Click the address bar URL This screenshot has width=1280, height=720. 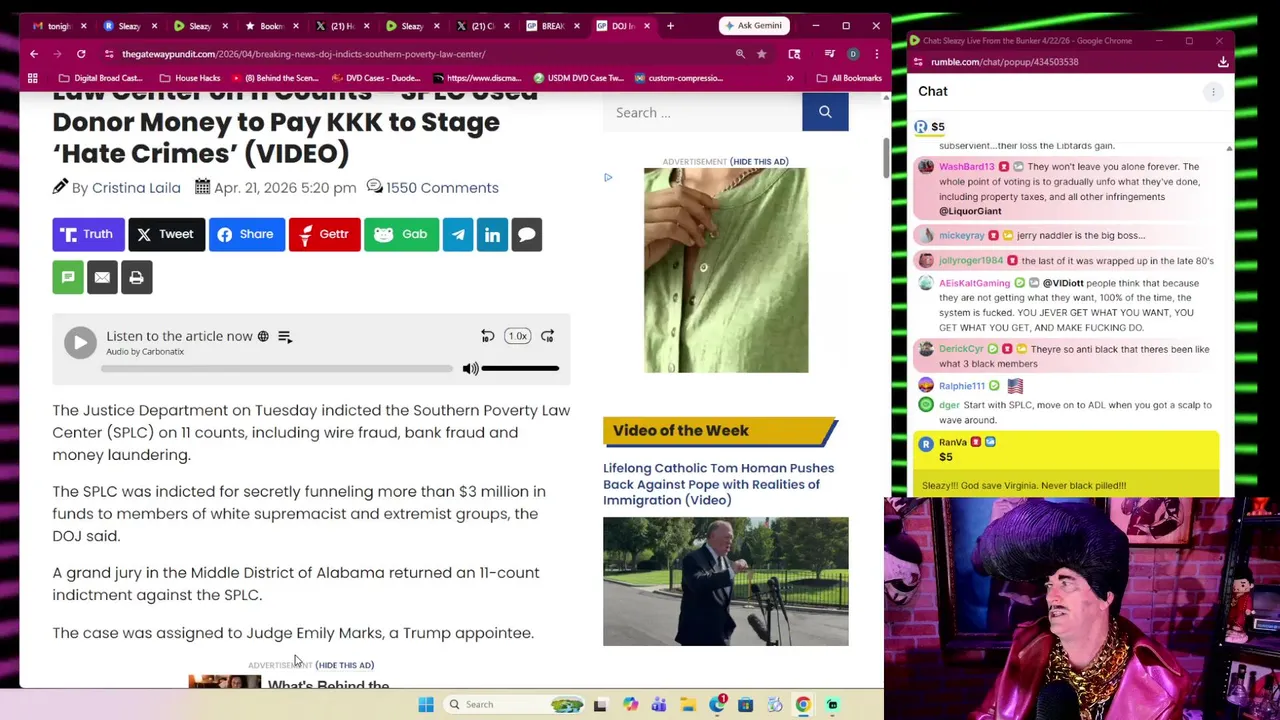304,54
